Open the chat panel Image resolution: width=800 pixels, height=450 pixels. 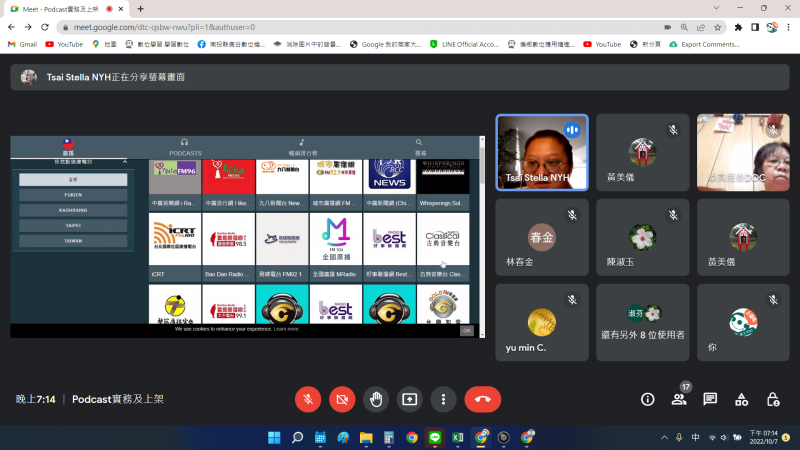(710, 399)
